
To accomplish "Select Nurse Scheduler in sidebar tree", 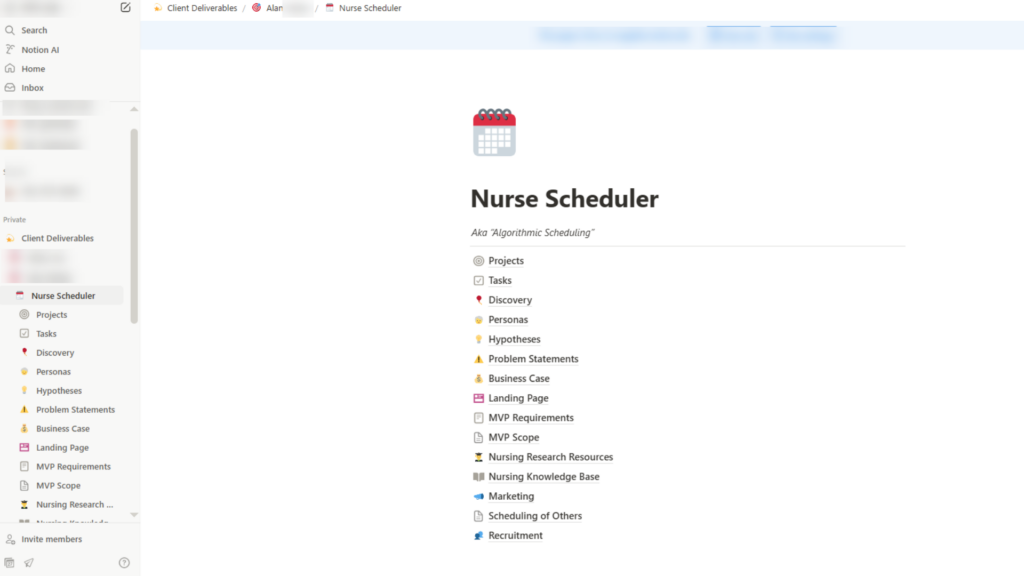I will coord(63,296).
